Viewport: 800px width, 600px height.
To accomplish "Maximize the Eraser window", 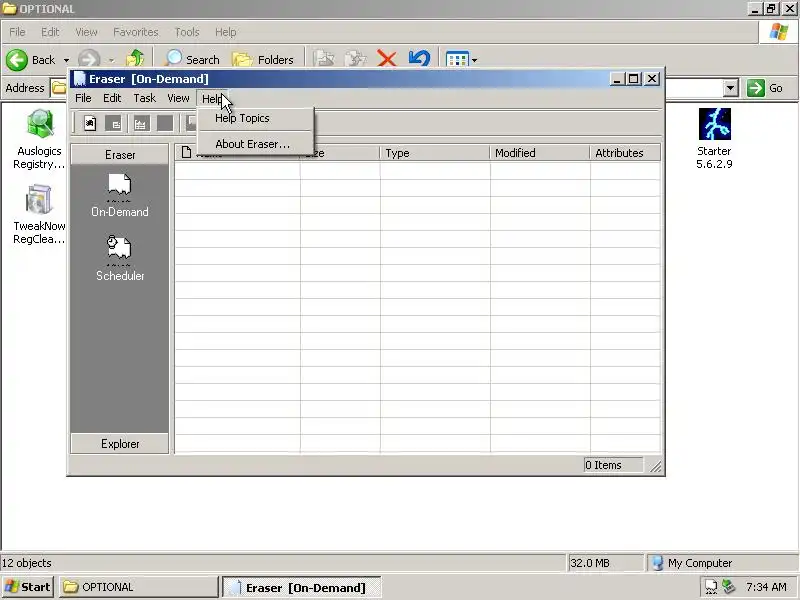I will [633, 79].
